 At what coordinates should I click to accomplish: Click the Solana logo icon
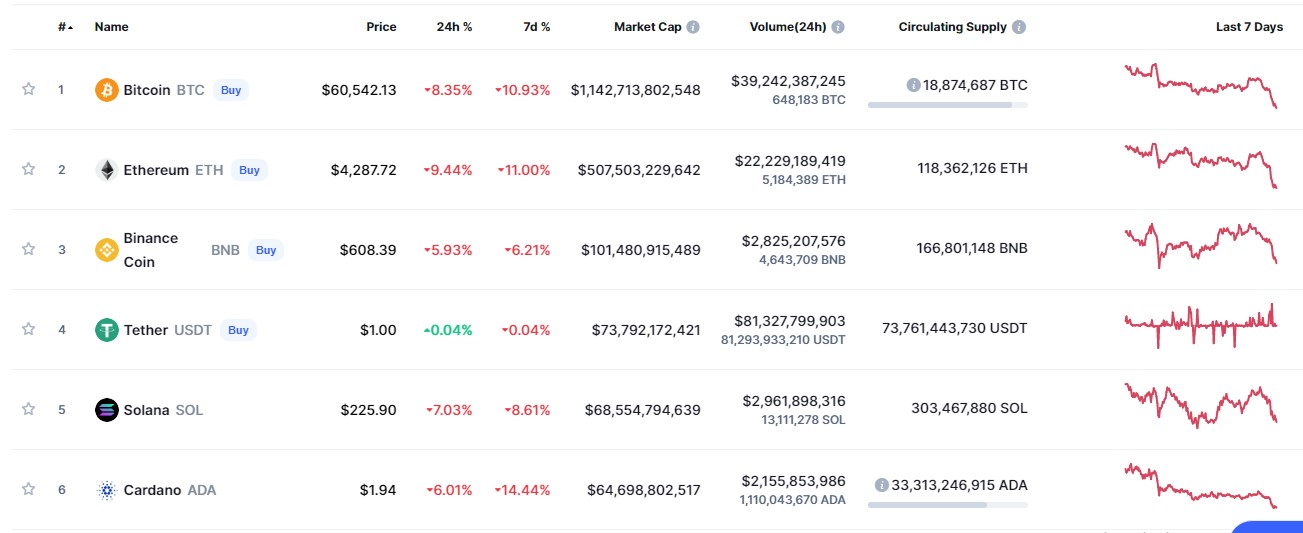(x=106, y=410)
